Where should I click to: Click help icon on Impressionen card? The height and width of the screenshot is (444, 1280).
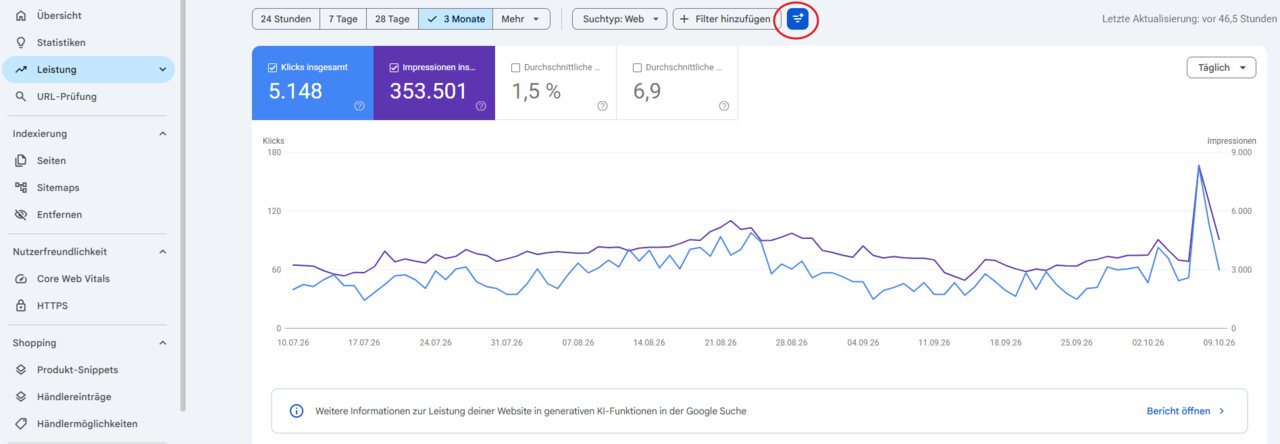pos(481,105)
